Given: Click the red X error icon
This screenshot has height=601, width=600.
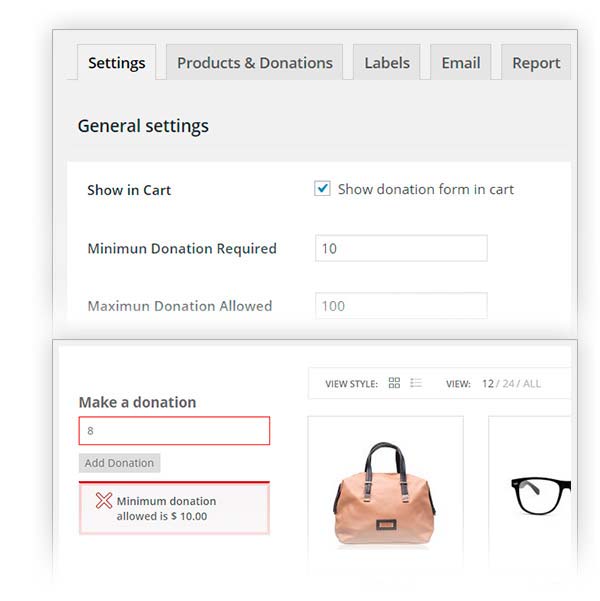Looking at the screenshot, I should pyautogui.click(x=103, y=501).
